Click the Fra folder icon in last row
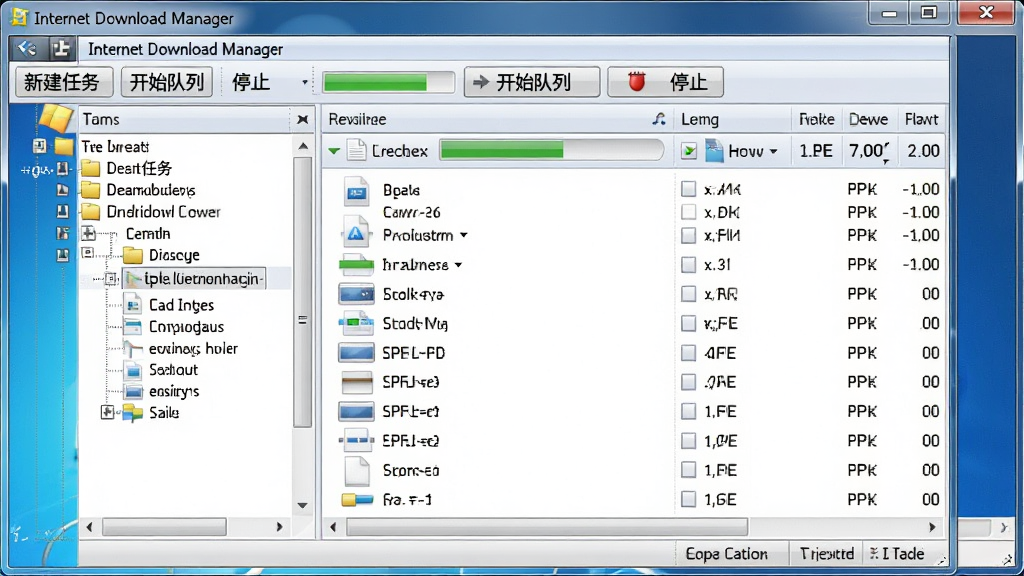This screenshot has height=576, width=1024. pyautogui.click(x=357, y=500)
